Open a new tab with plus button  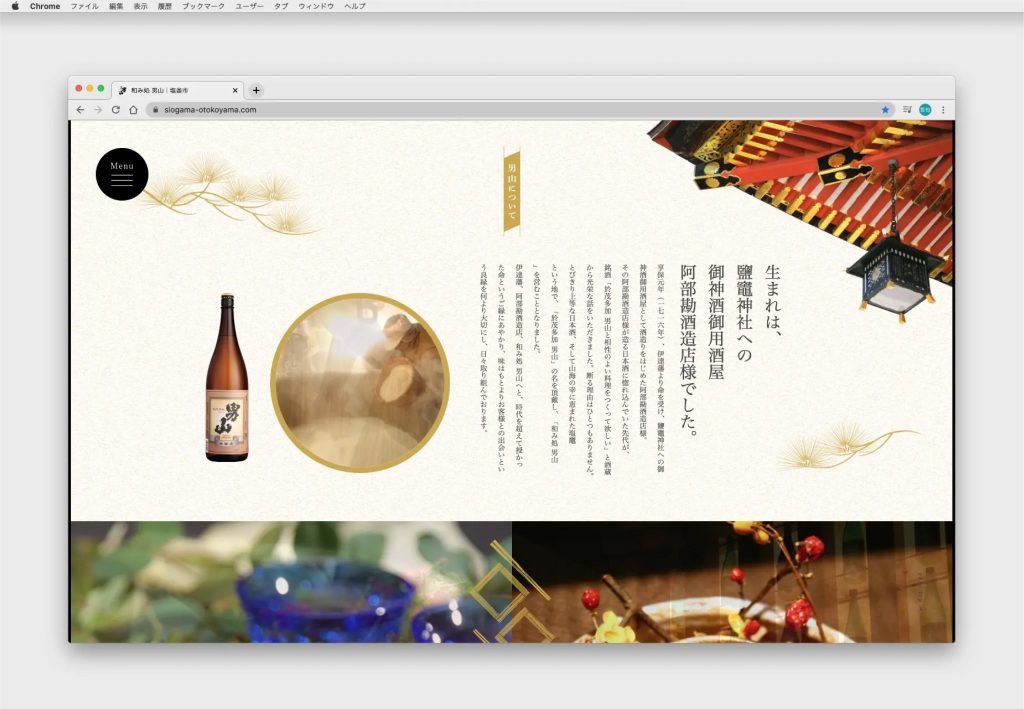(x=256, y=90)
